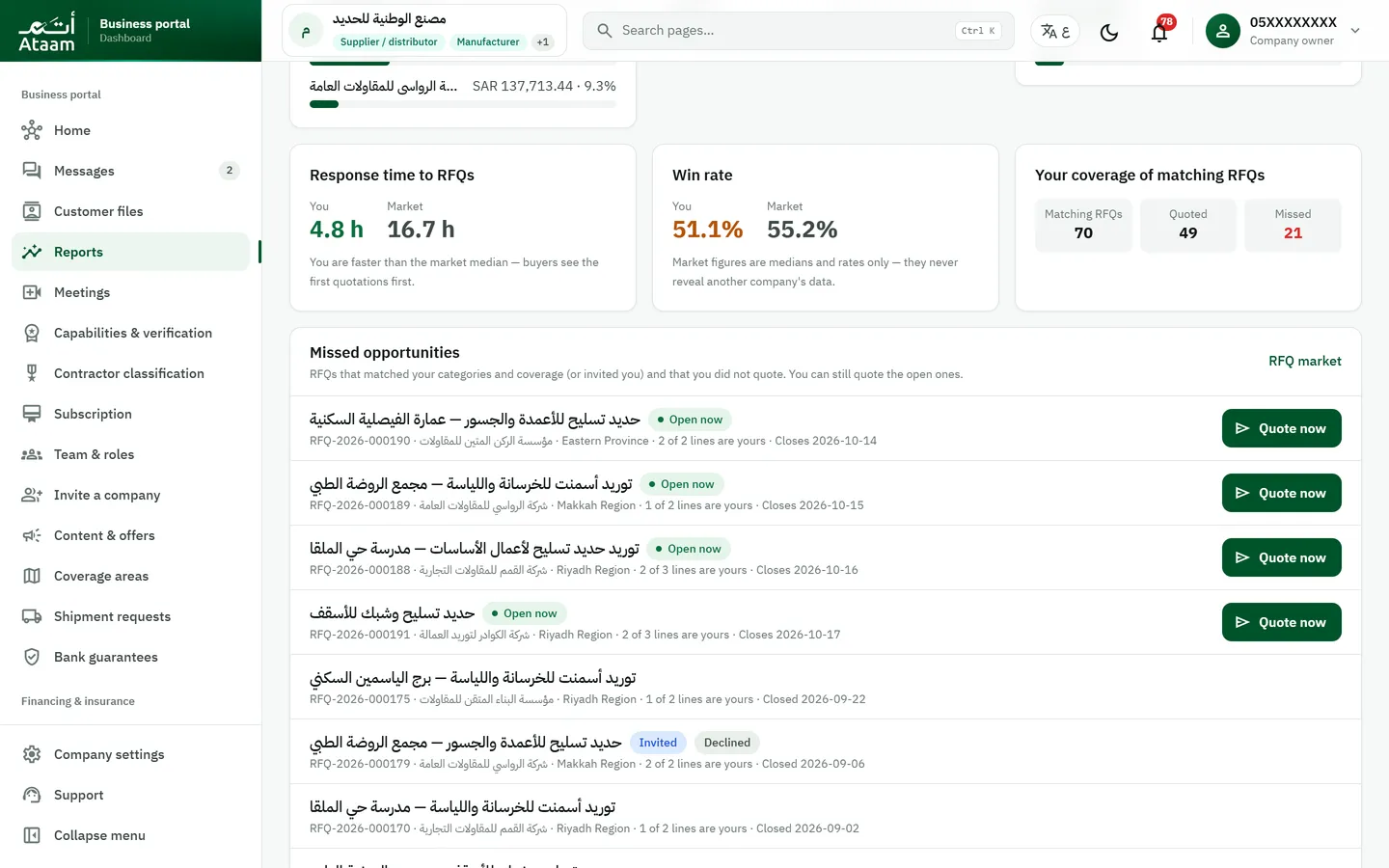Open closed RFQ-2026-000170 row

(x=826, y=816)
